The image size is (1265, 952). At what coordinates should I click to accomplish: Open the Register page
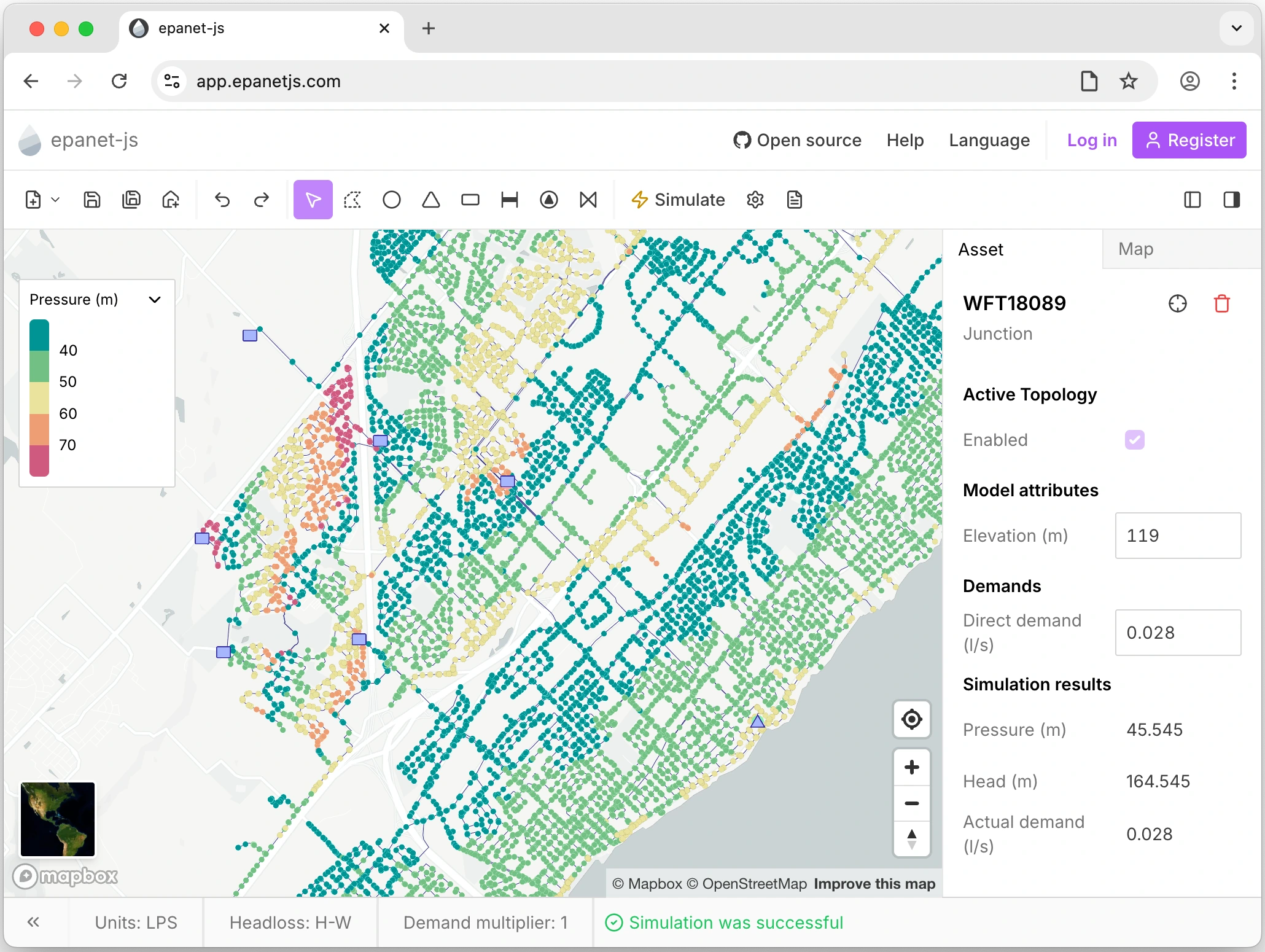click(1189, 140)
